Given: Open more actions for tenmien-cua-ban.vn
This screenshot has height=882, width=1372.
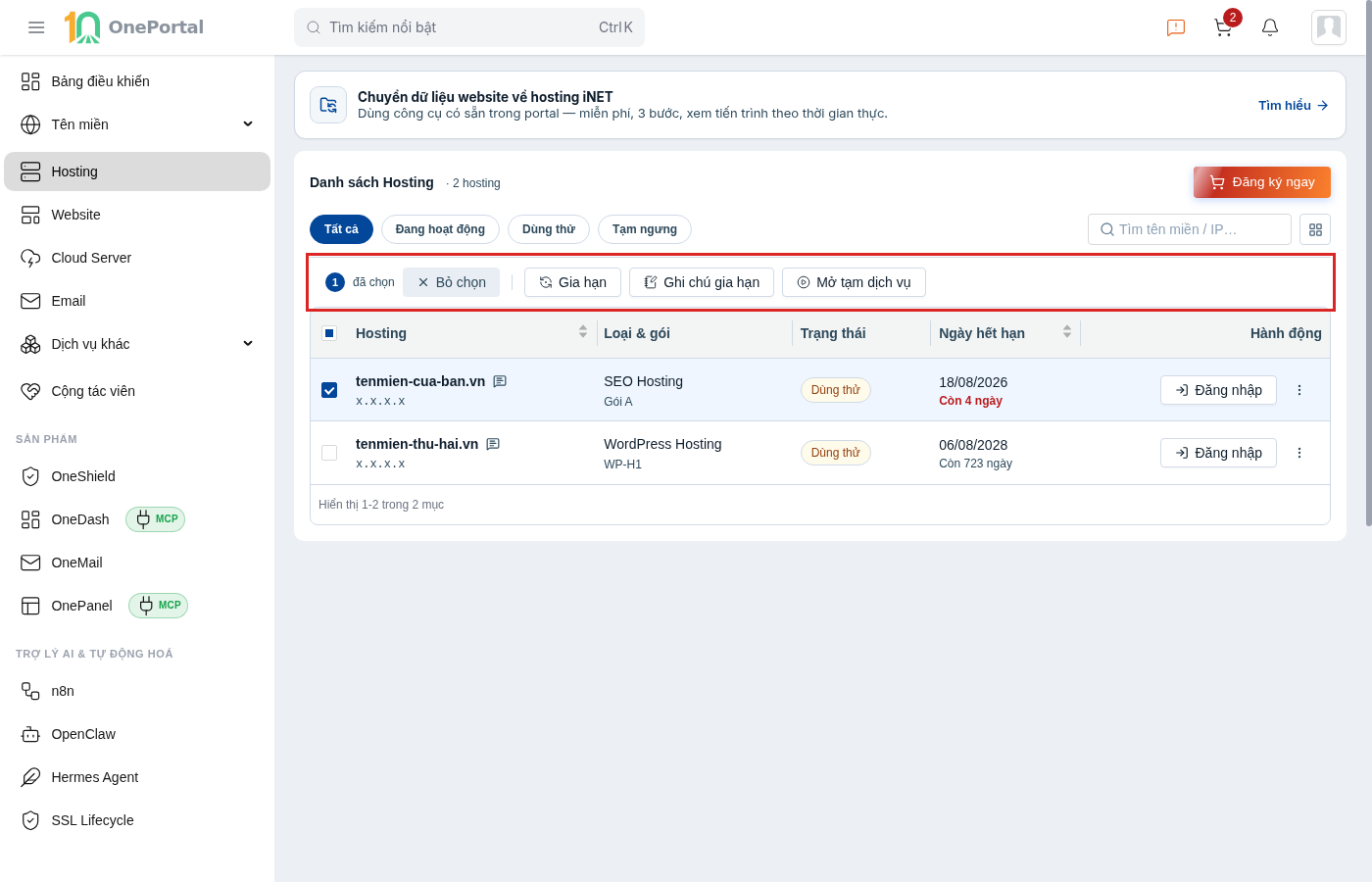Looking at the screenshot, I should pos(1299,390).
